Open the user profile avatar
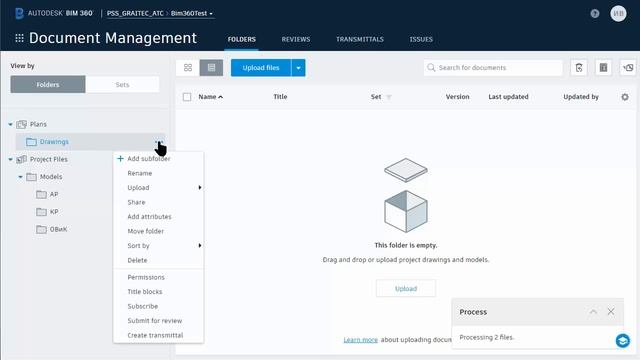Screen dimensions: 640x360 (x=618, y=13)
